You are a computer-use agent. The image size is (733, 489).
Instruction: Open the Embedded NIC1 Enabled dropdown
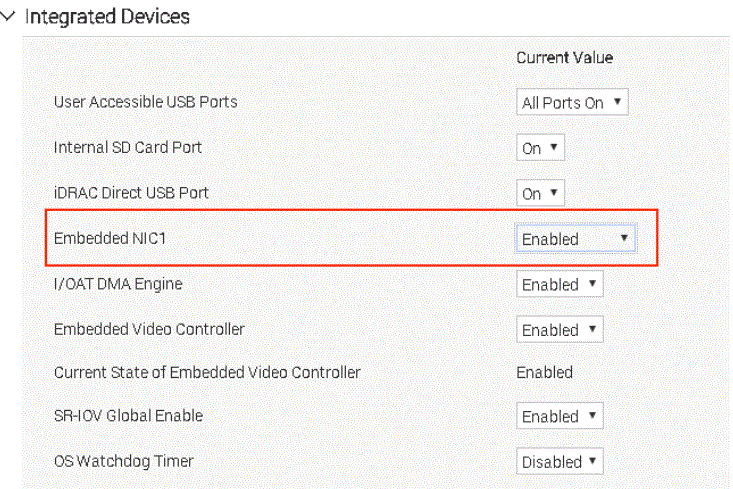coord(576,239)
